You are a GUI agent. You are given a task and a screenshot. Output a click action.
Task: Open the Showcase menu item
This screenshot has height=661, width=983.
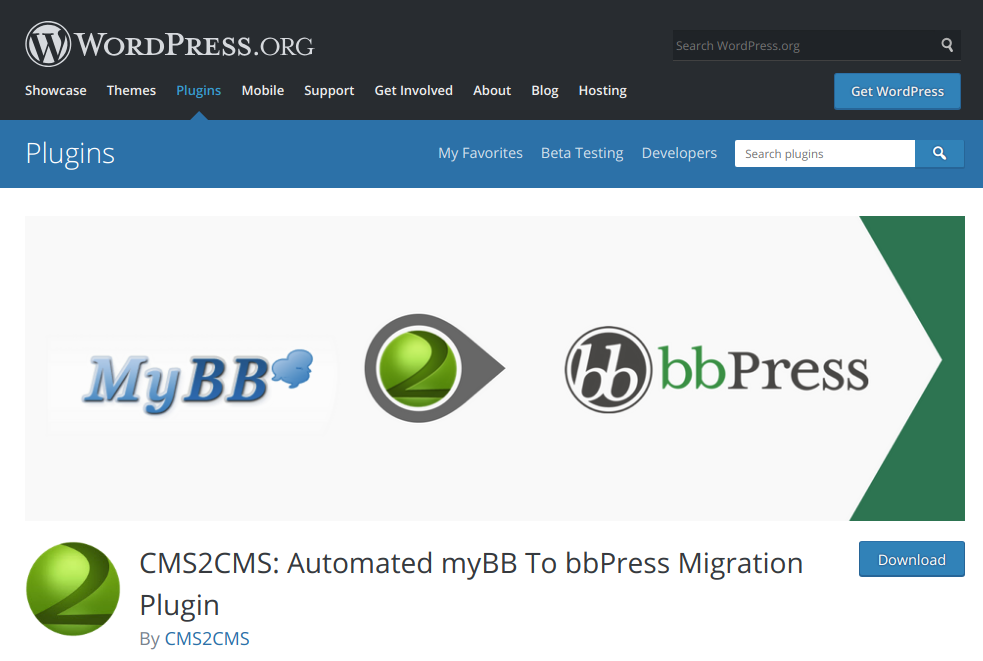(x=56, y=90)
